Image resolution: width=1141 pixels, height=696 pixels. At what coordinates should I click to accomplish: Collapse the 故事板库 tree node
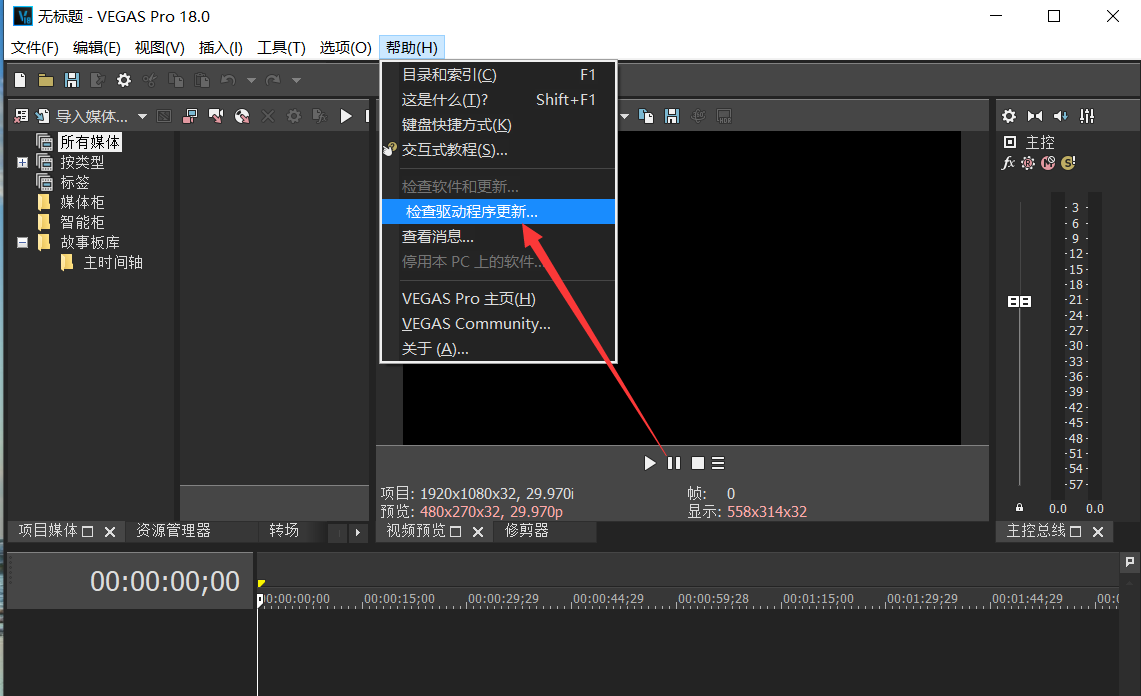[23, 242]
